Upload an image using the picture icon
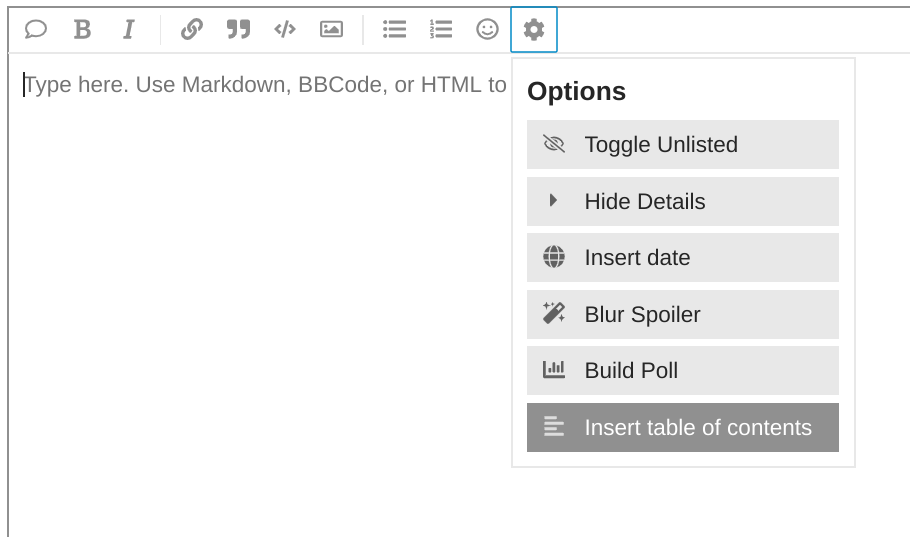The image size is (910, 537). tap(331, 30)
